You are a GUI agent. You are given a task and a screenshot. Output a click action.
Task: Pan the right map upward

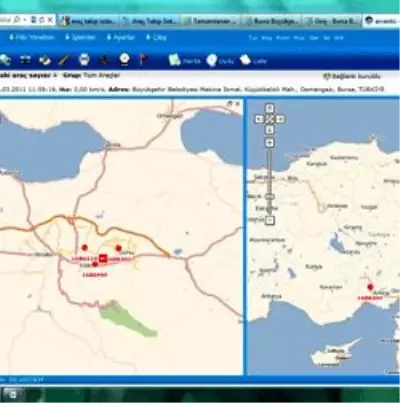pyautogui.click(x=270, y=108)
